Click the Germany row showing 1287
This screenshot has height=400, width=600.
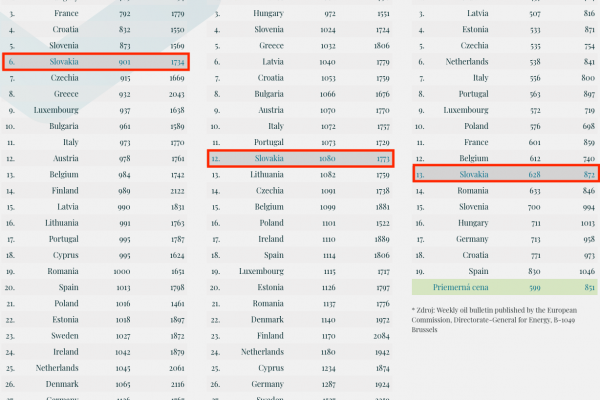pos(300,383)
